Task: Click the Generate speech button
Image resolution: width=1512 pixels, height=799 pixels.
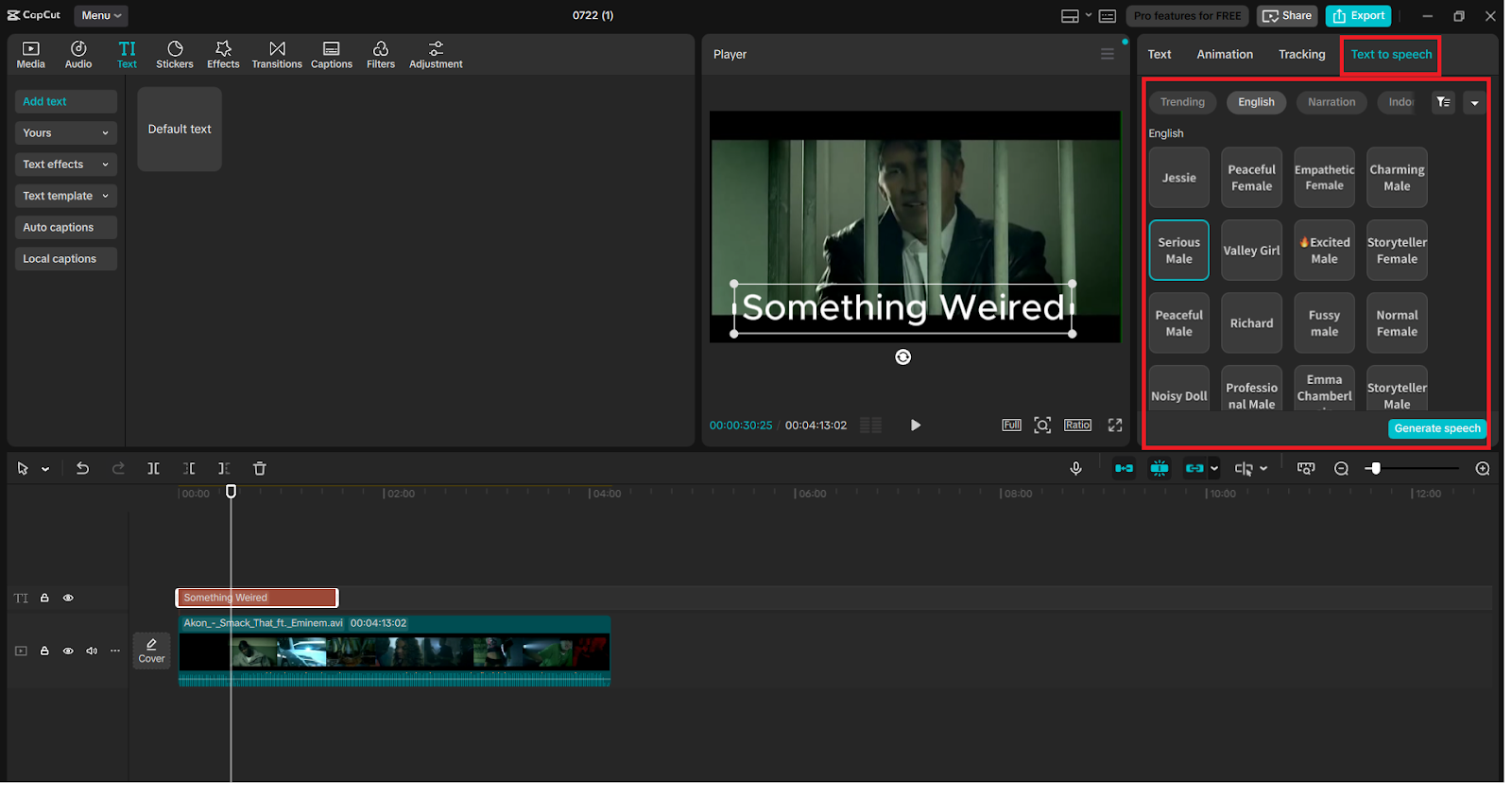Action: [x=1437, y=428]
